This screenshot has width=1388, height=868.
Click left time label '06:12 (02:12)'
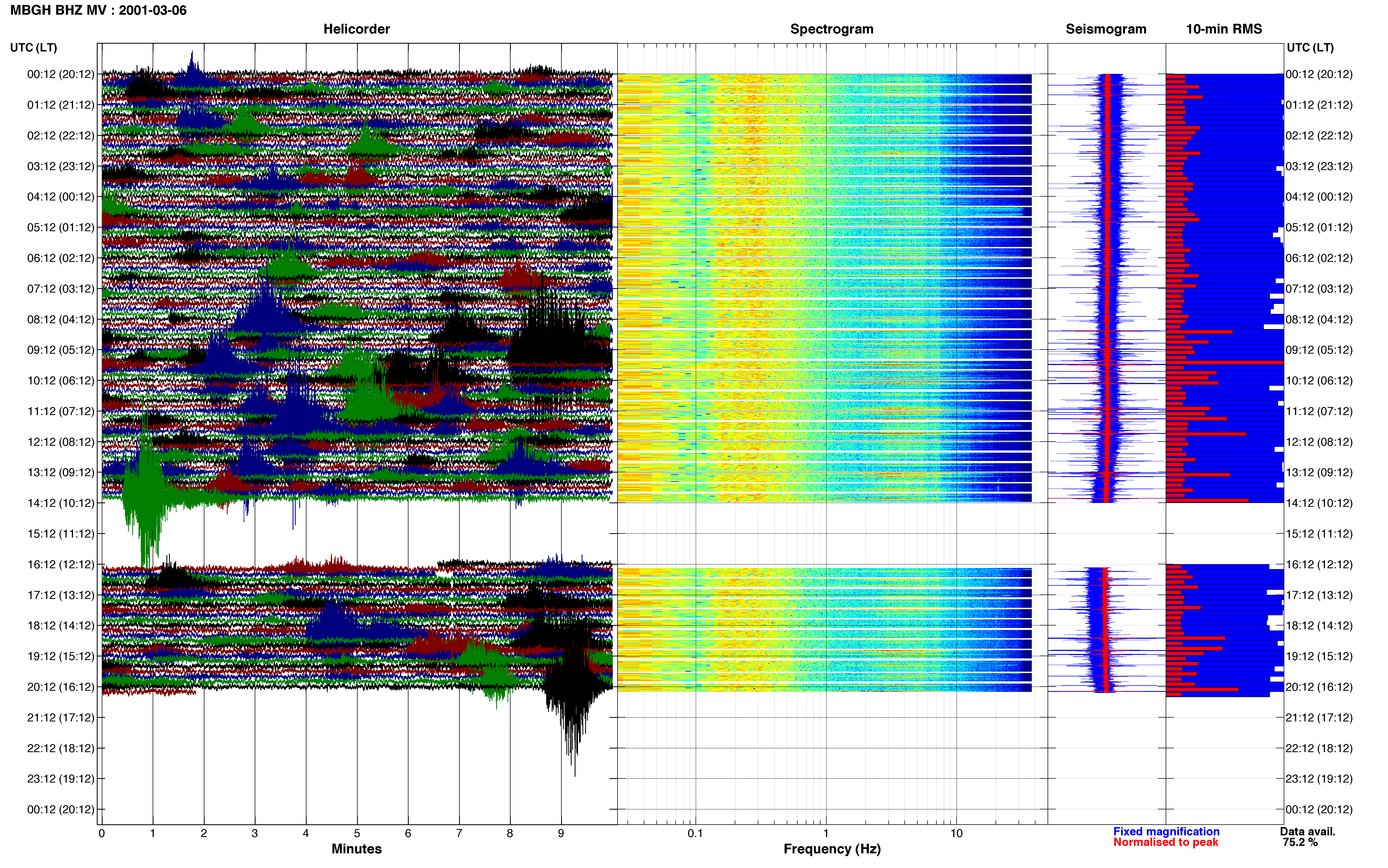(x=61, y=258)
